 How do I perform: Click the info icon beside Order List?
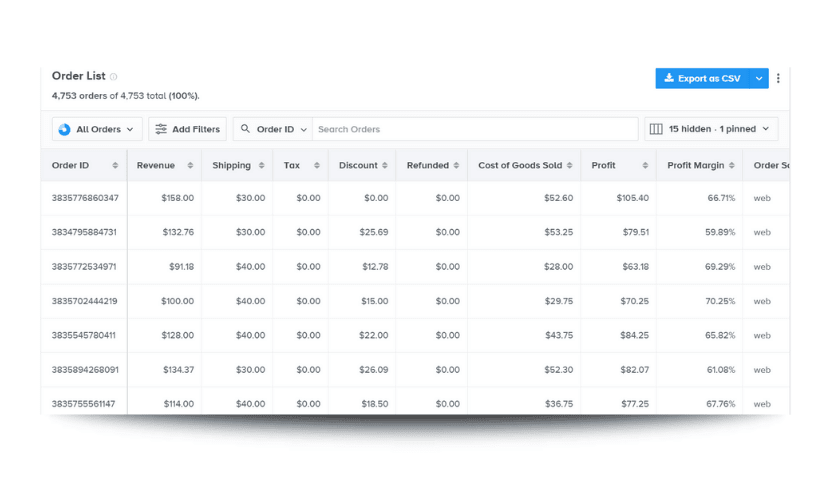coord(114,77)
